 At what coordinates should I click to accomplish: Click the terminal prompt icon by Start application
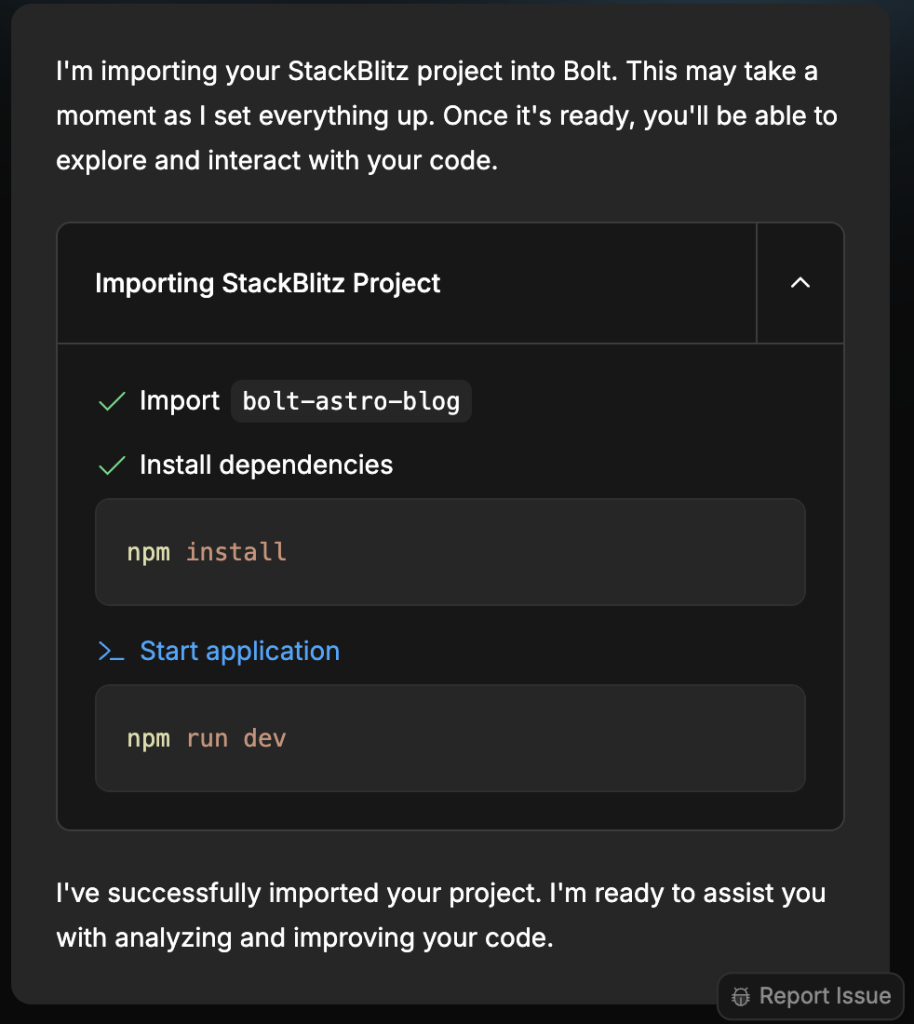tap(111, 652)
